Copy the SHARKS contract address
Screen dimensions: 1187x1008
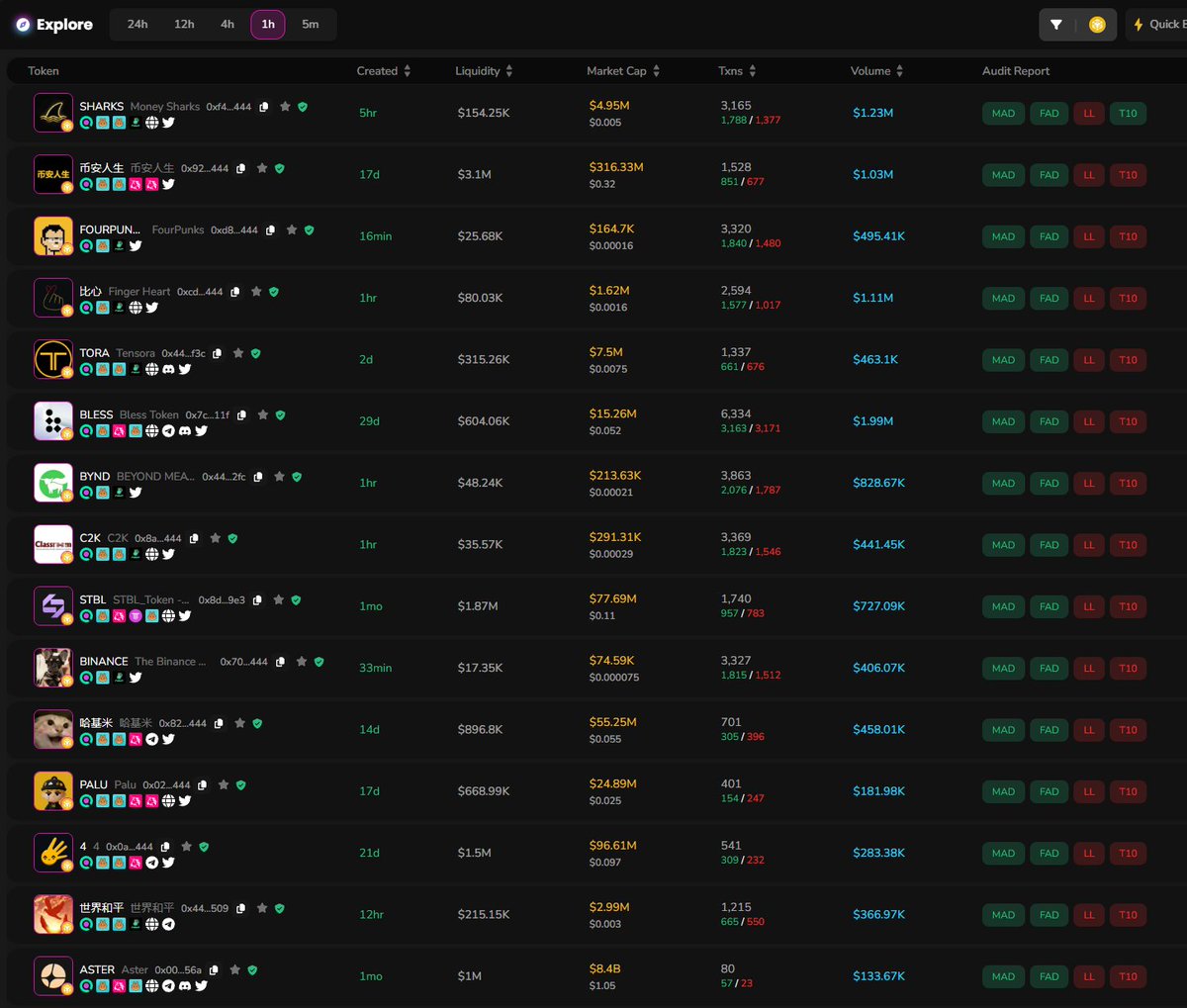[264, 107]
